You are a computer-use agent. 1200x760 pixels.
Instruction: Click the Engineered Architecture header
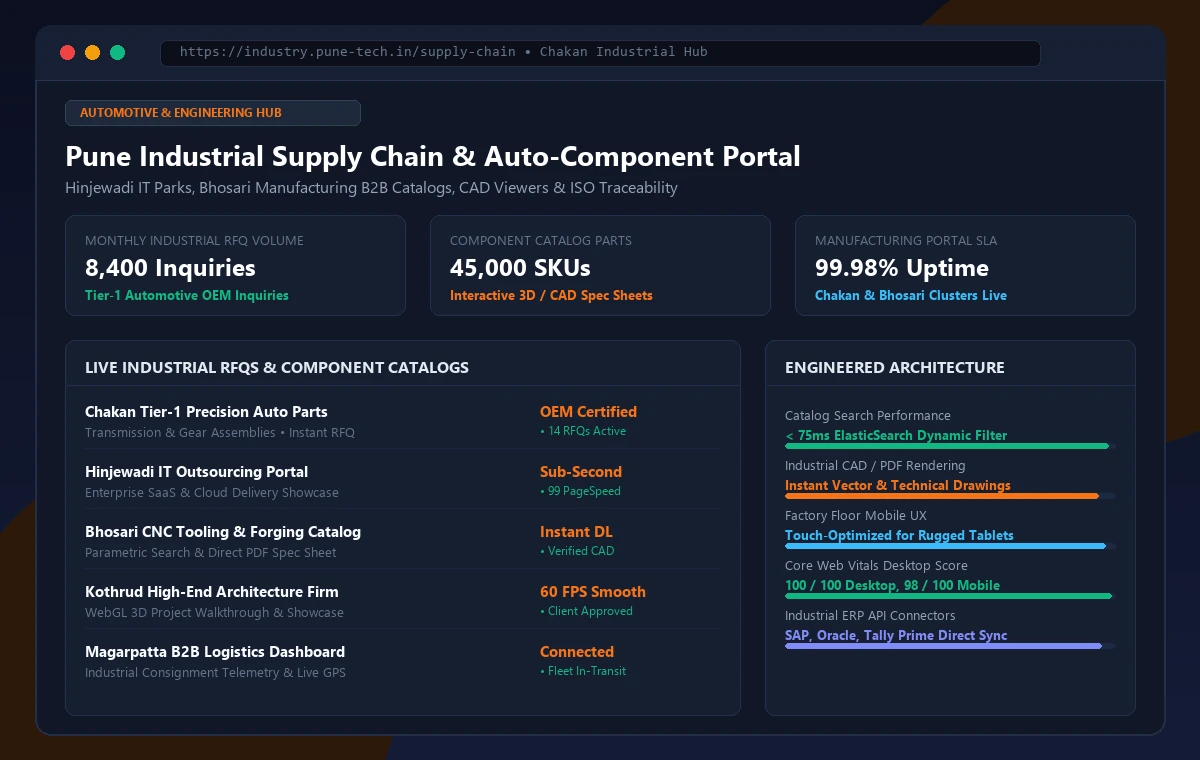[x=895, y=368]
